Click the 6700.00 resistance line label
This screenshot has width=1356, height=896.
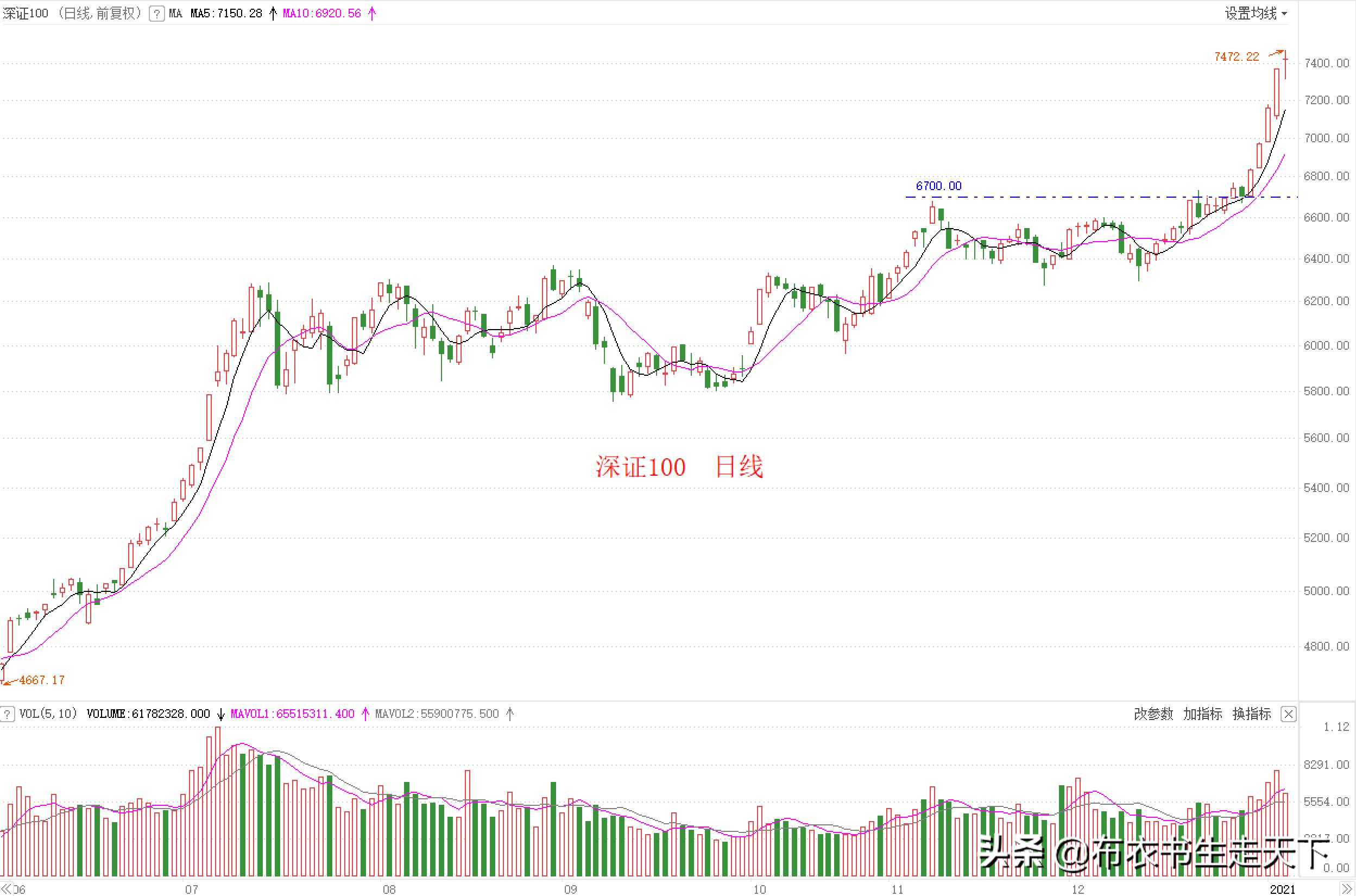(938, 186)
